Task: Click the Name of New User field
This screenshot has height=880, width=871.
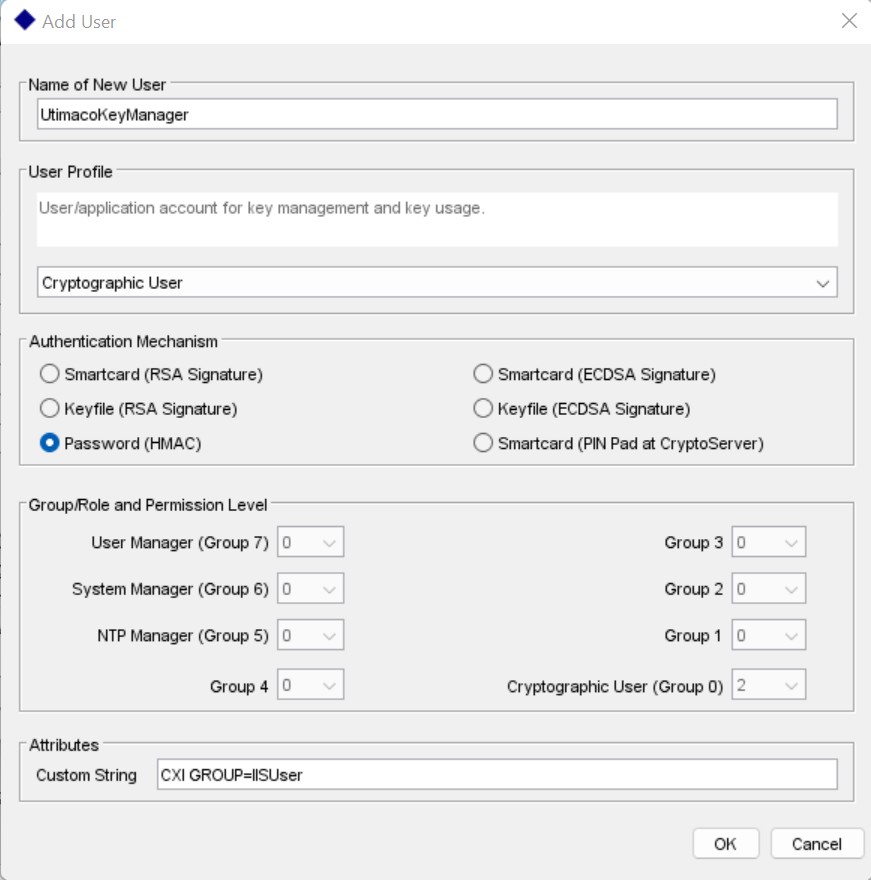Action: pyautogui.click(x=437, y=114)
